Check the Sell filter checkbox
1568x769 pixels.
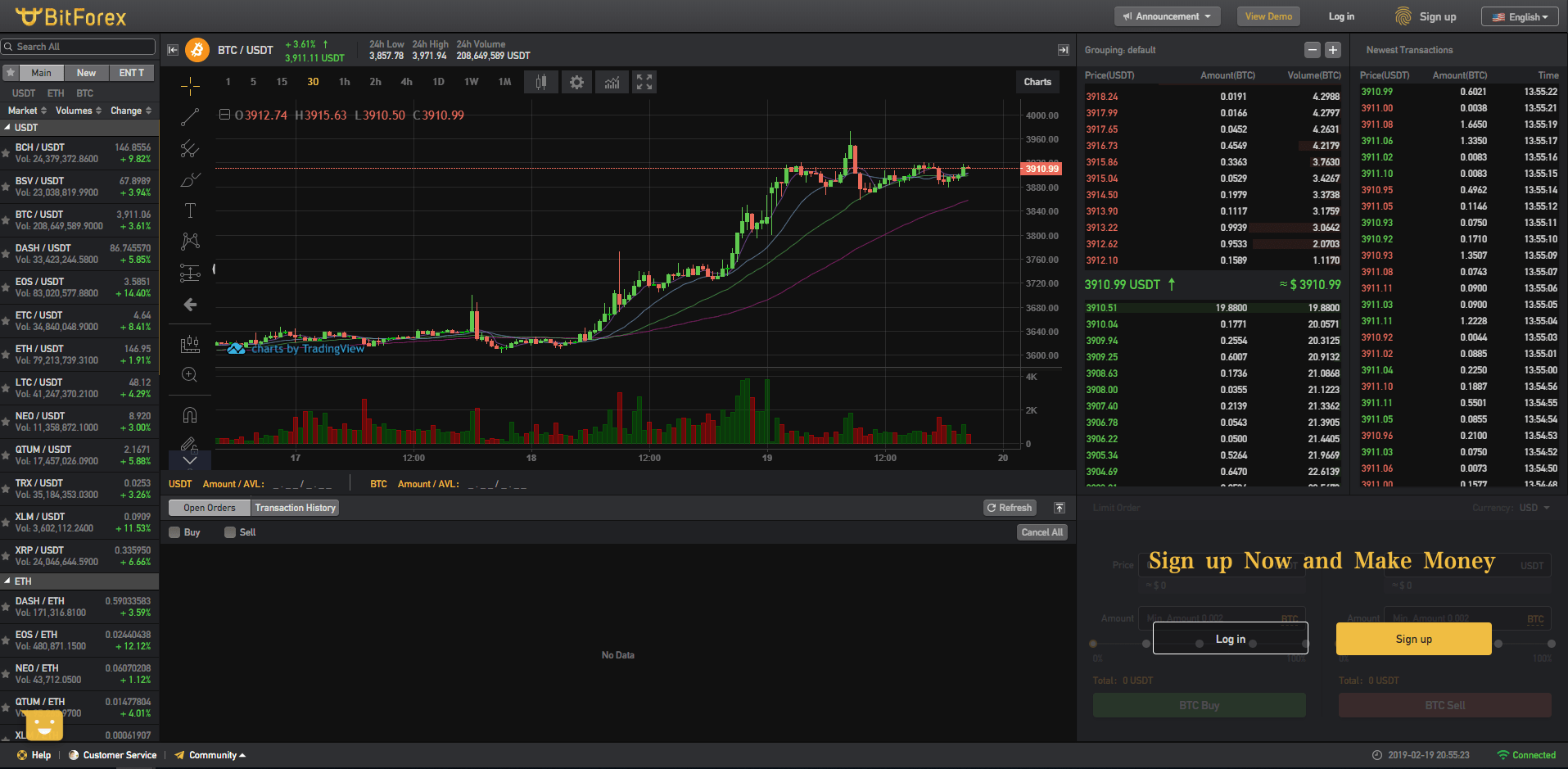[x=230, y=532]
